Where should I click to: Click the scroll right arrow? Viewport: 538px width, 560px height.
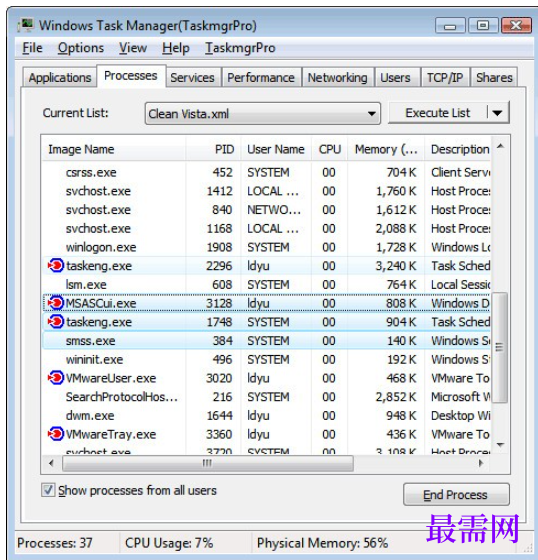tap(481, 463)
